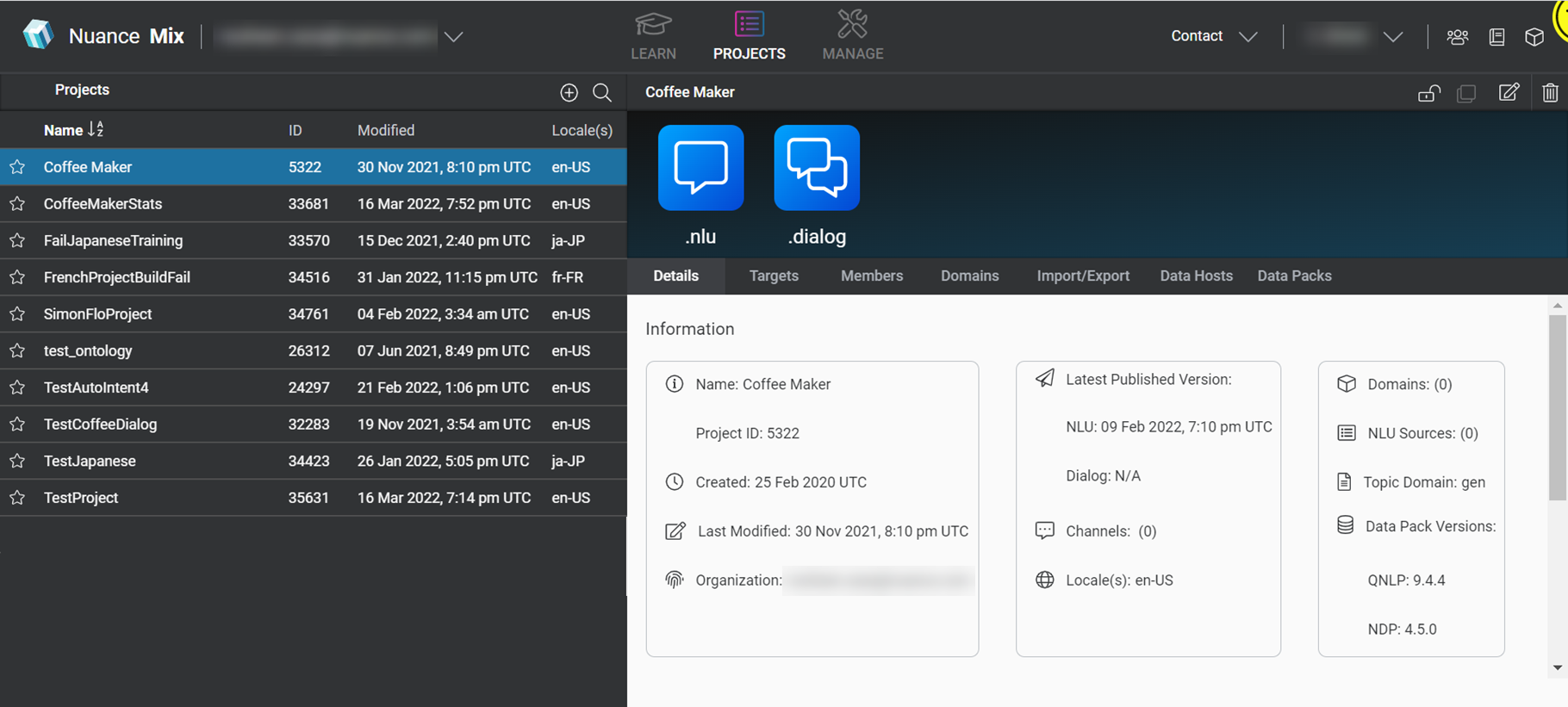The image size is (1568, 707).
Task: Delete project with trash icon
Action: point(1550,92)
